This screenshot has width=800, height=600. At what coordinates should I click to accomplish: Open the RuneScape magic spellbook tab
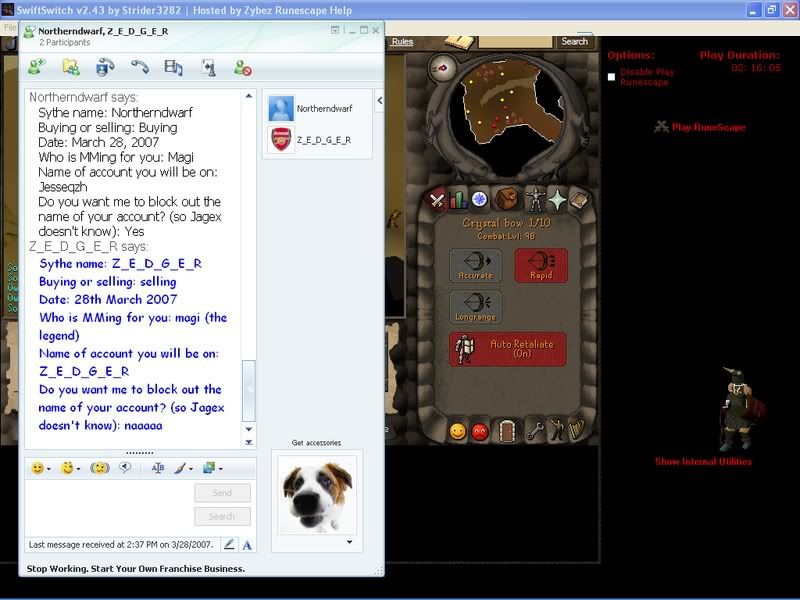579,199
